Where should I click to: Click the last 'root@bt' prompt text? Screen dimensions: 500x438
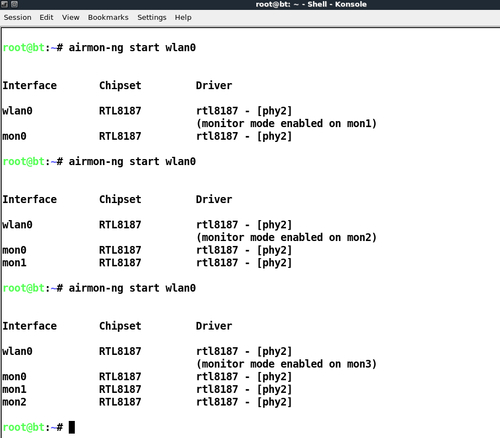[x=24, y=427]
